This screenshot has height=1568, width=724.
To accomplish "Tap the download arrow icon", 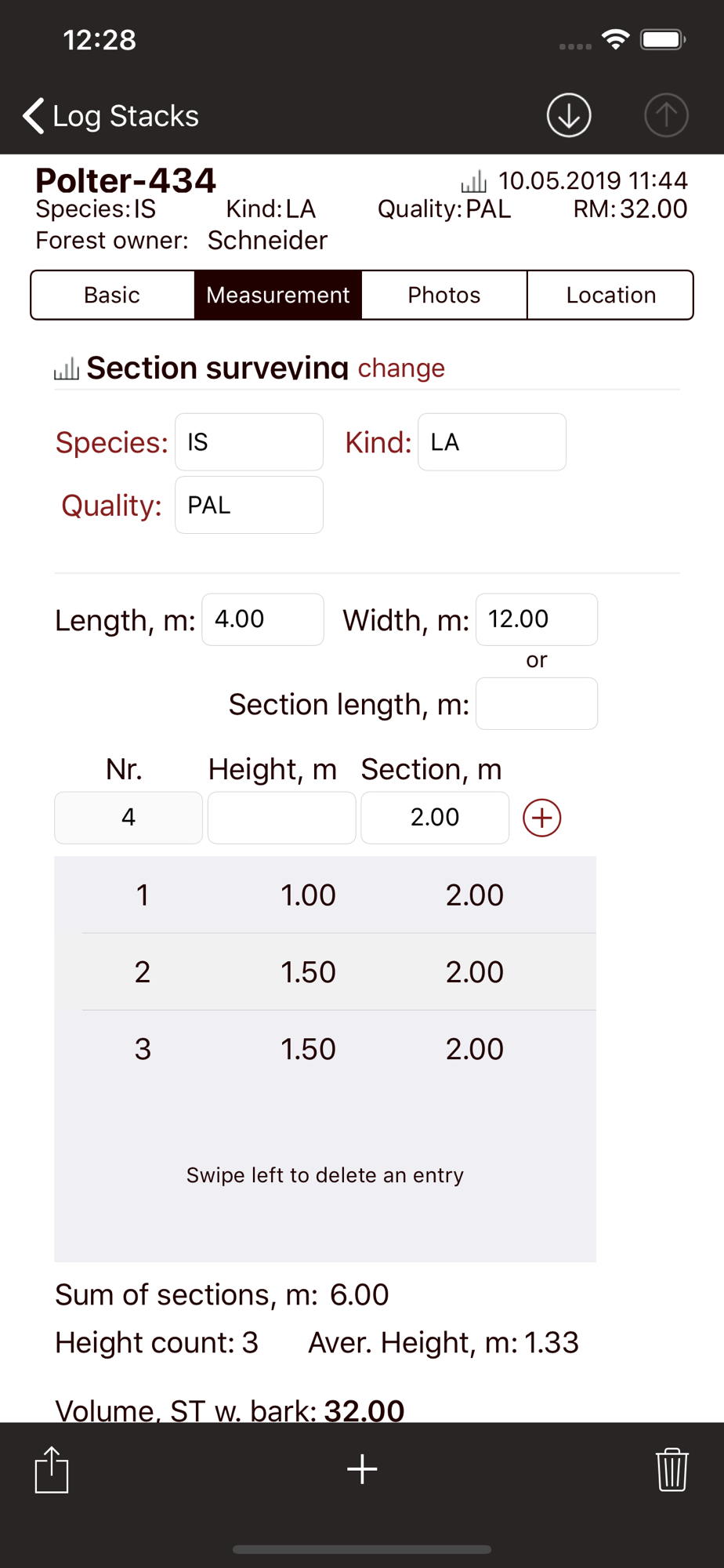I will pos(568,115).
